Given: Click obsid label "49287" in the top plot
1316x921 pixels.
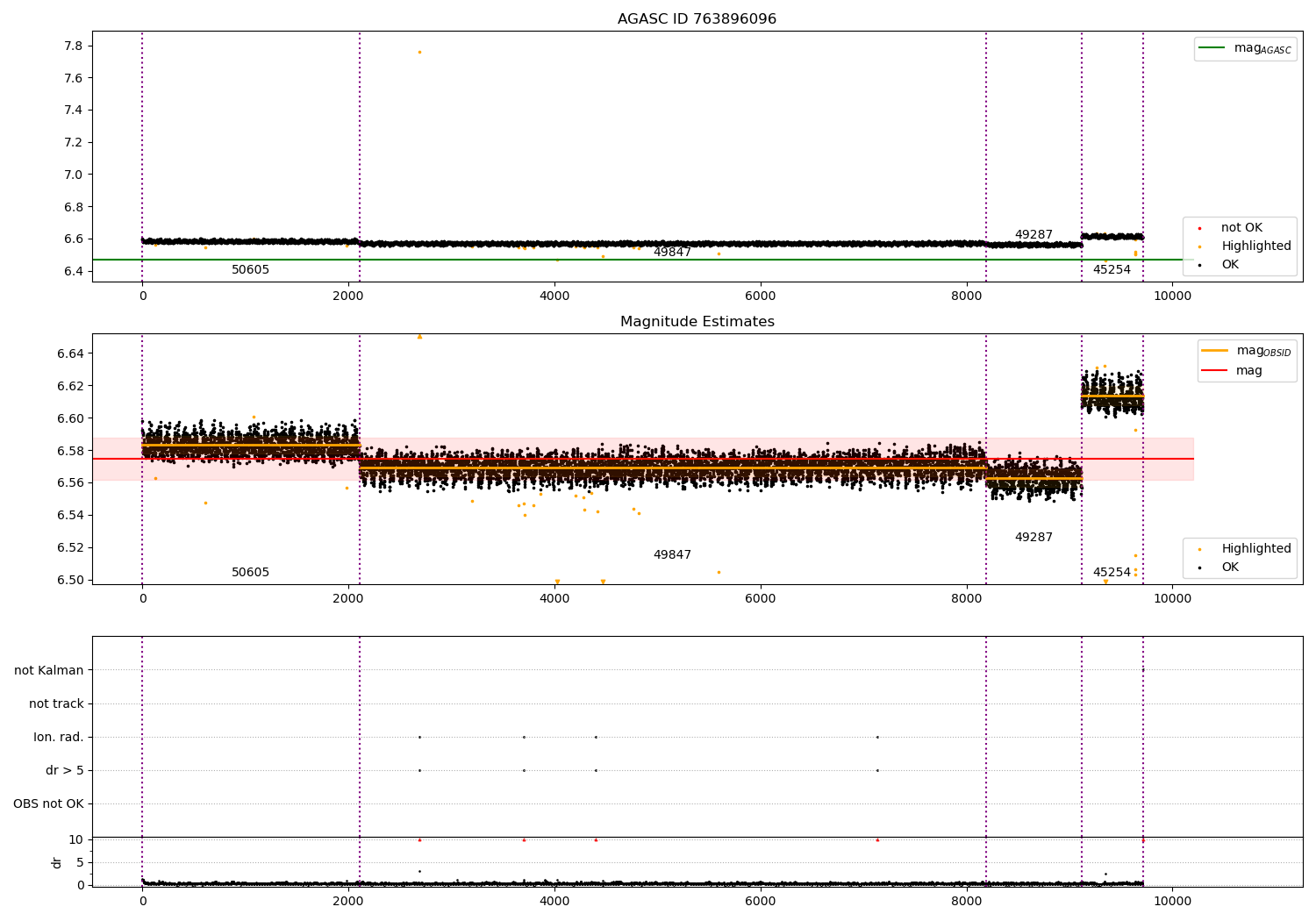Looking at the screenshot, I should (x=1033, y=235).
